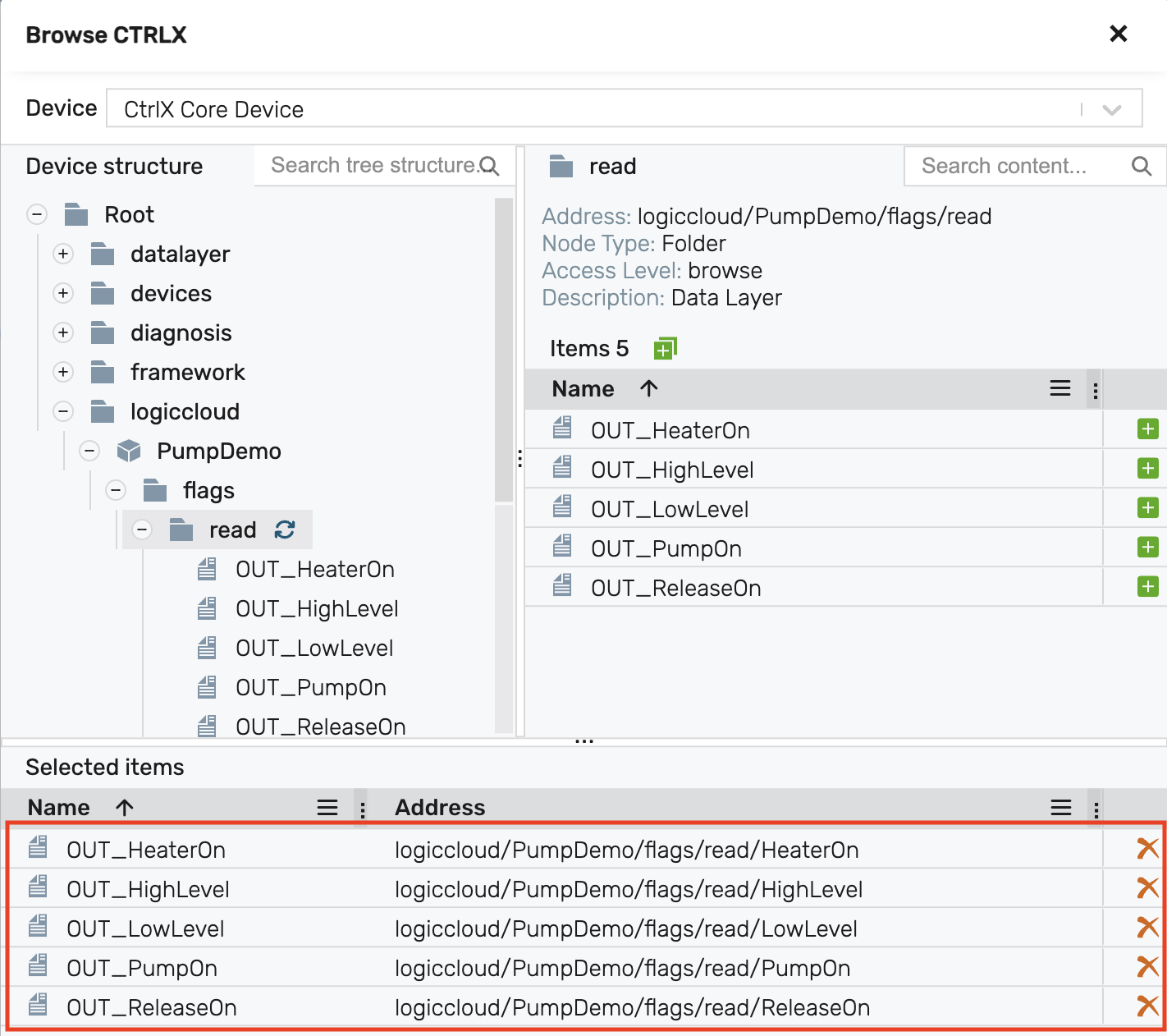Select the framework folder in tree
This screenshot has width=1167, height=1036.
(x=187, y=373)
